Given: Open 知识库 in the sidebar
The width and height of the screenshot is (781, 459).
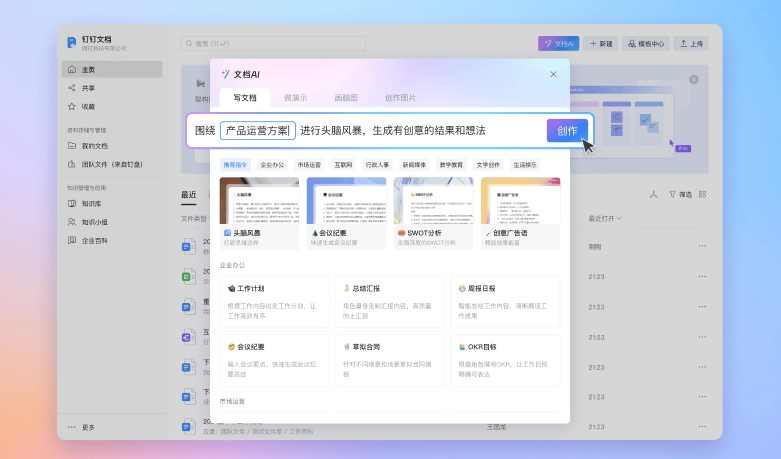Looking at the screenshot, I should (x=91, y=204).
